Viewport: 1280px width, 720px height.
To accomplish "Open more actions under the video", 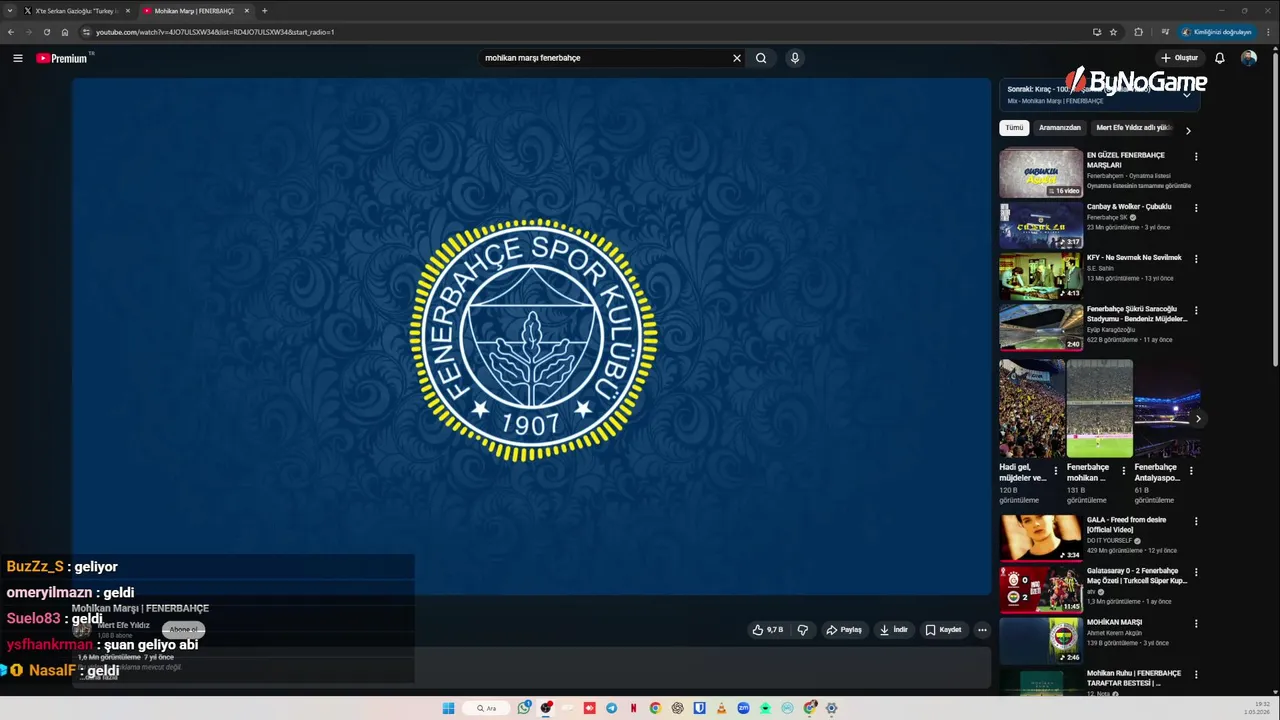I will click(982, 630).
